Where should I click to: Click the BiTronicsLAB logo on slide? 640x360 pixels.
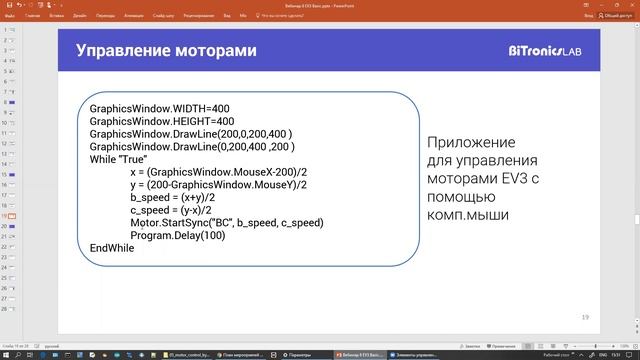pyautogui.click(x=545, y=51)
